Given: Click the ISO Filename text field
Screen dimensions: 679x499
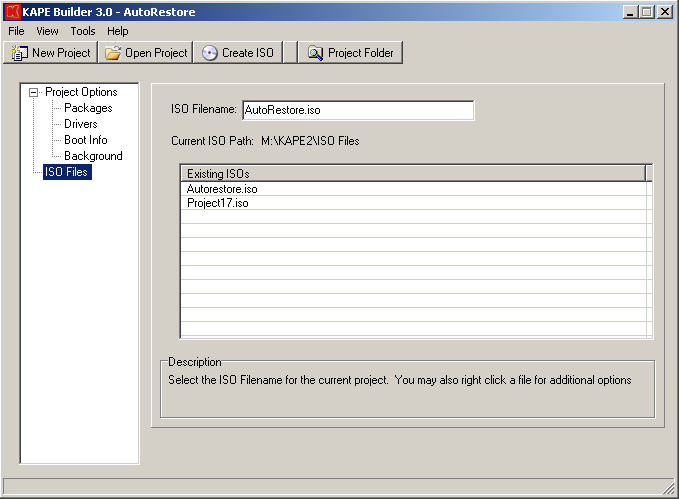Looking at the screenshot, I should (357, 110).
